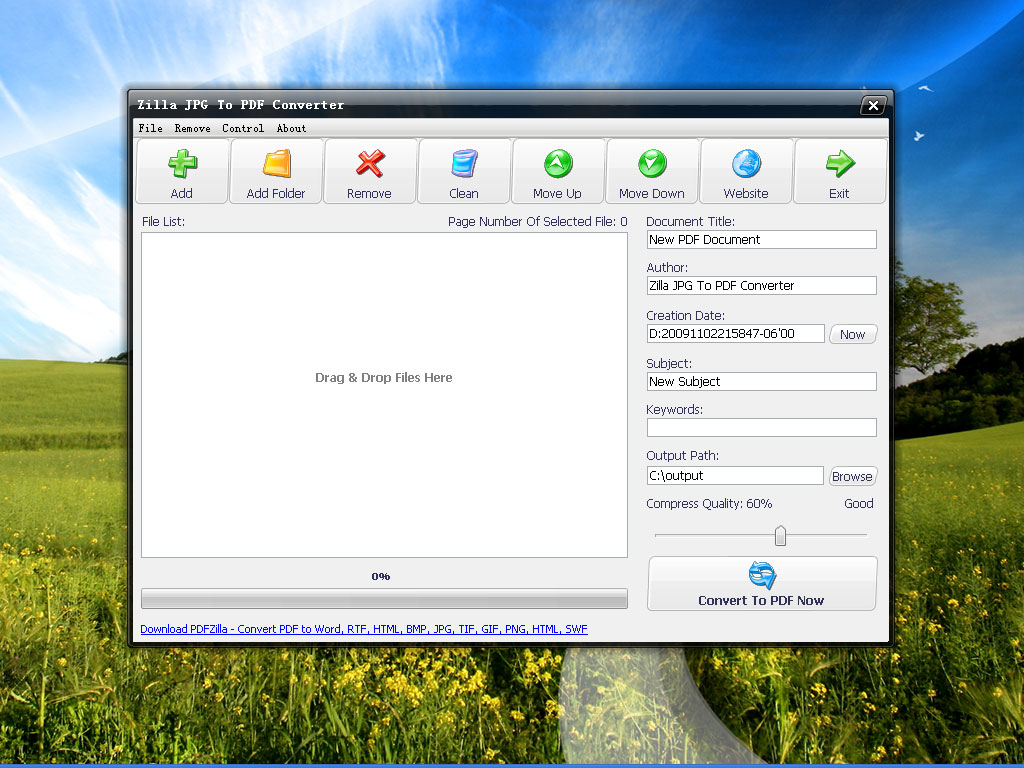Open the File menu
1024x768 pixels.
150,128
